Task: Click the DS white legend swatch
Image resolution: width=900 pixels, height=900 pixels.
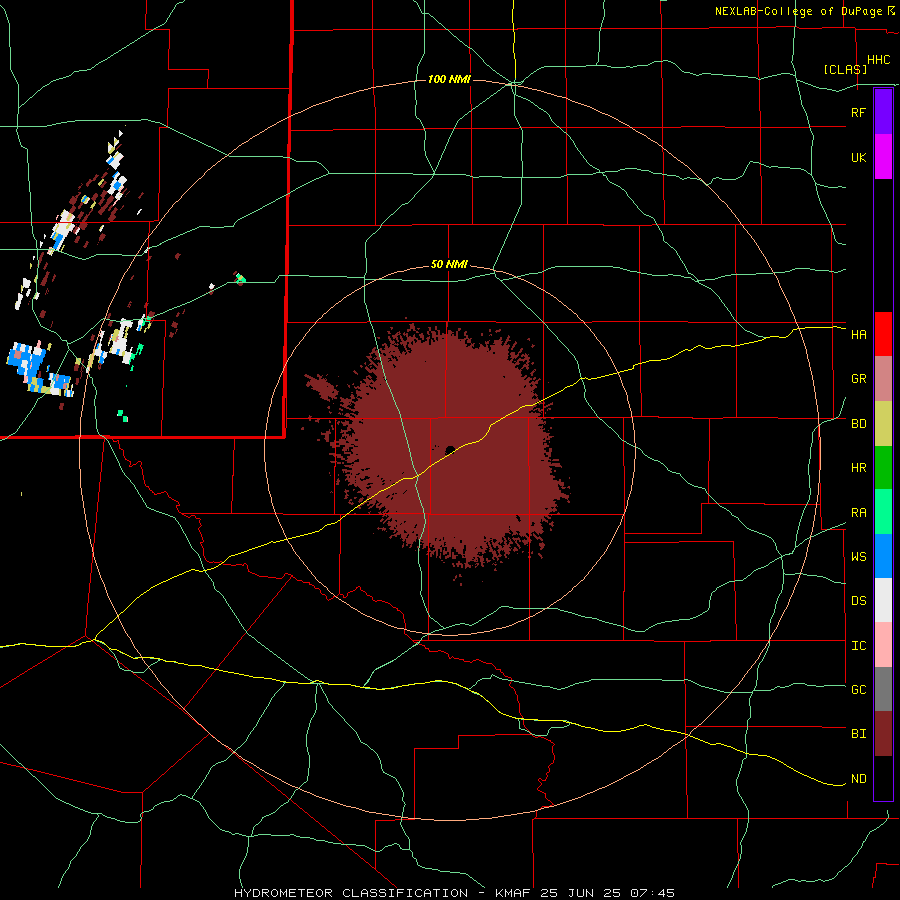Action: (x=883, y=600)
